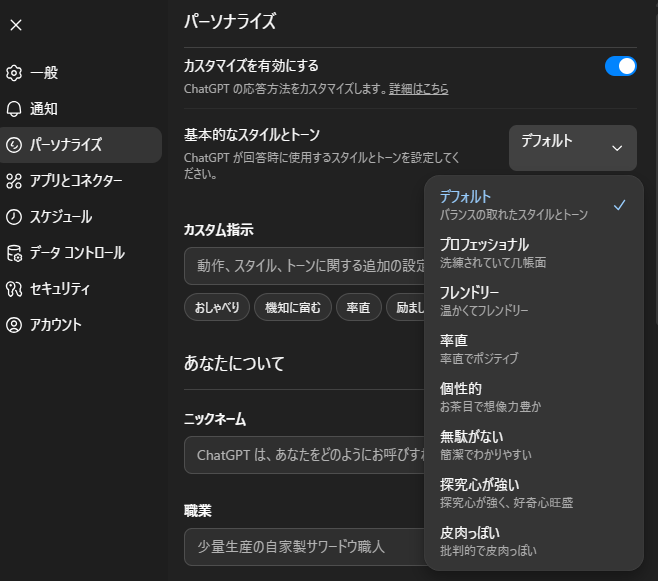Select 率直 option in style dropdown list
This screenshot has height=581, width=658.
[533, 349]
